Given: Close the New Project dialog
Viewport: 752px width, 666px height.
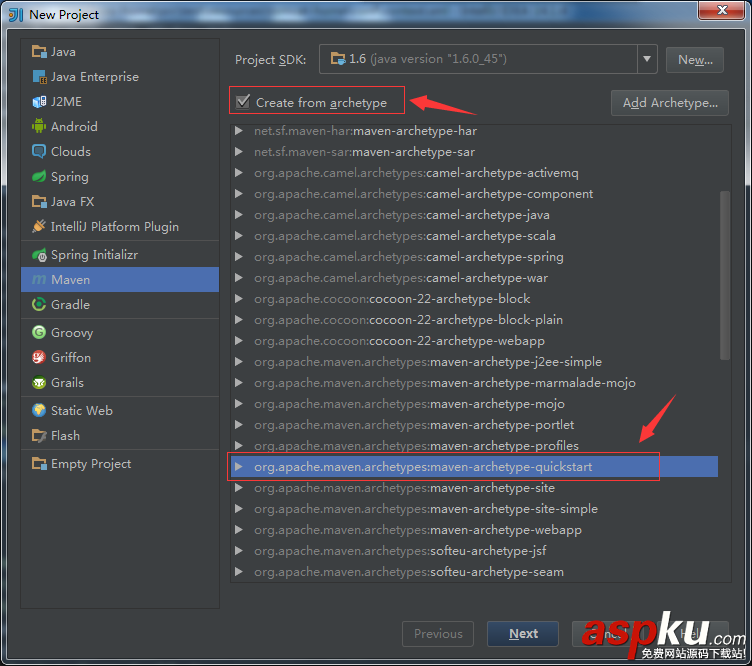Looking at the screenshot, I should [722, 10].
